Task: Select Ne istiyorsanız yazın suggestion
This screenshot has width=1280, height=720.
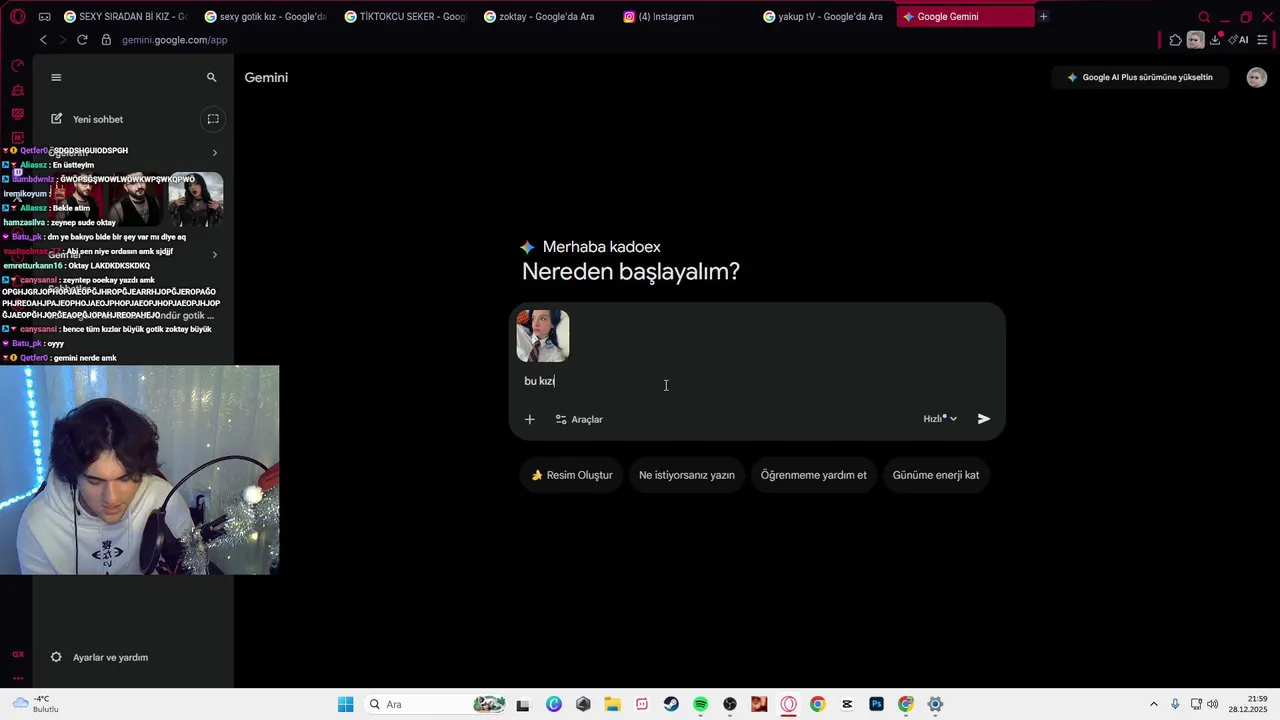Action: coord(687,475)
